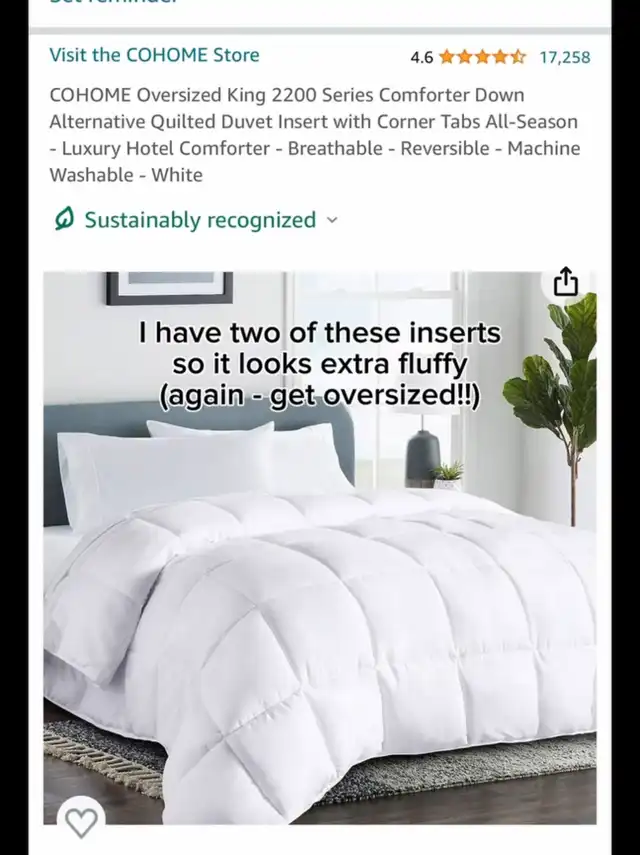Viewport: 640px width, 855px height.
Task: Open the white comforter product image
Action: (320, 548)
